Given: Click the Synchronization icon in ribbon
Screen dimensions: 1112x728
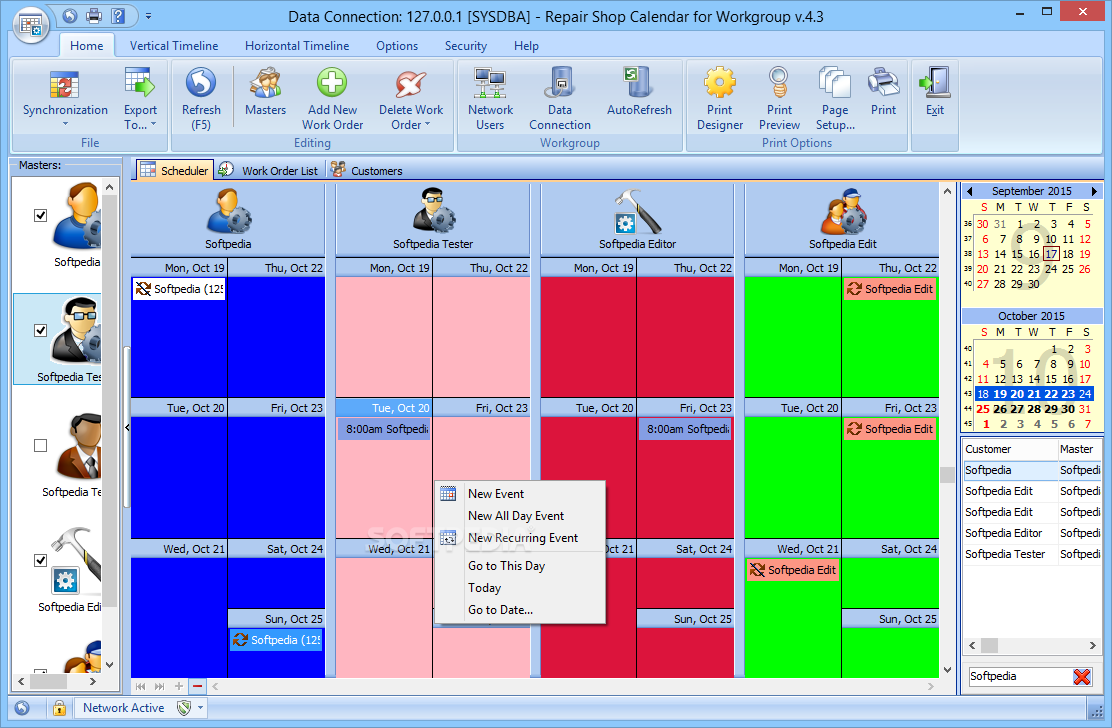Looking at the screenshot, I should (65, 84).
